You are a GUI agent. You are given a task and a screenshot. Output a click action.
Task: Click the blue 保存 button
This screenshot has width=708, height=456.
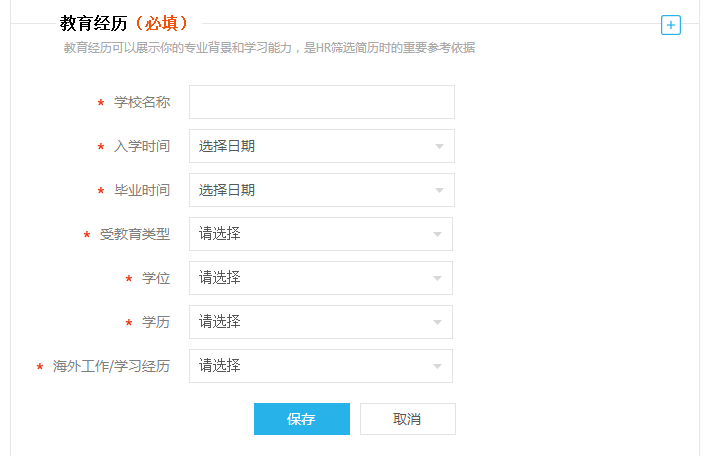(302, 419)
